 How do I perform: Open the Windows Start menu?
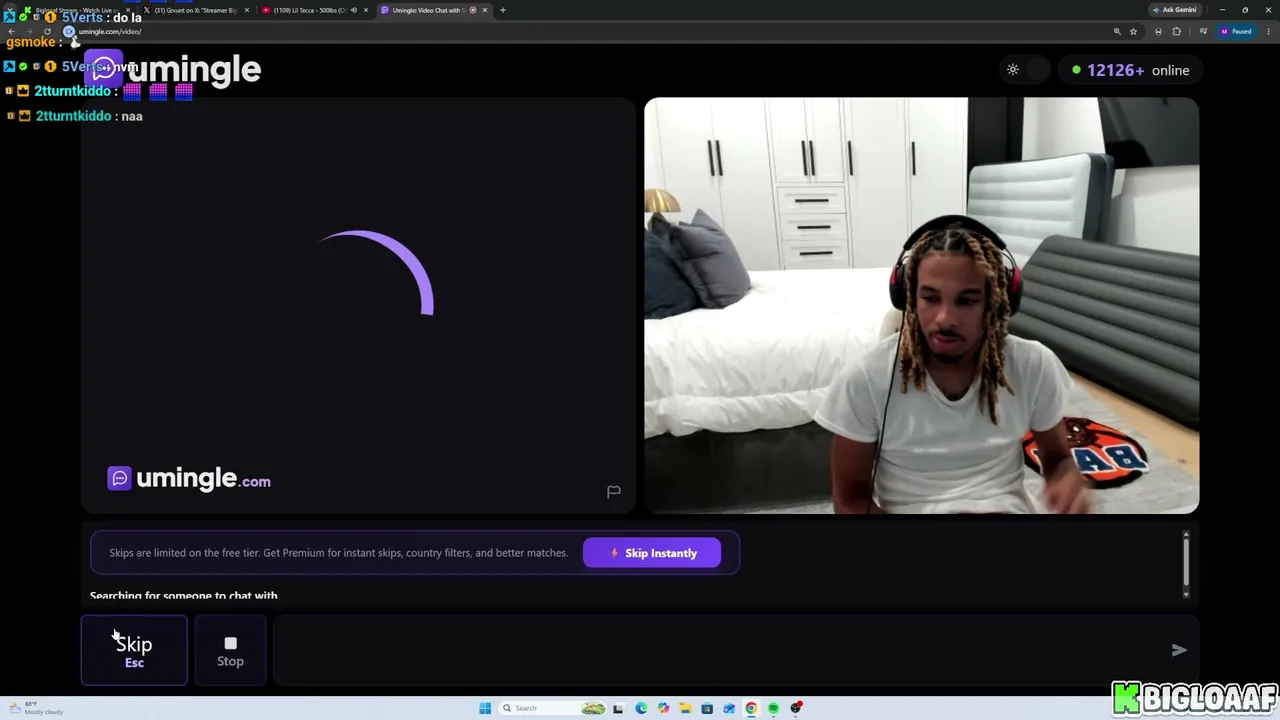tap(485, 708)
